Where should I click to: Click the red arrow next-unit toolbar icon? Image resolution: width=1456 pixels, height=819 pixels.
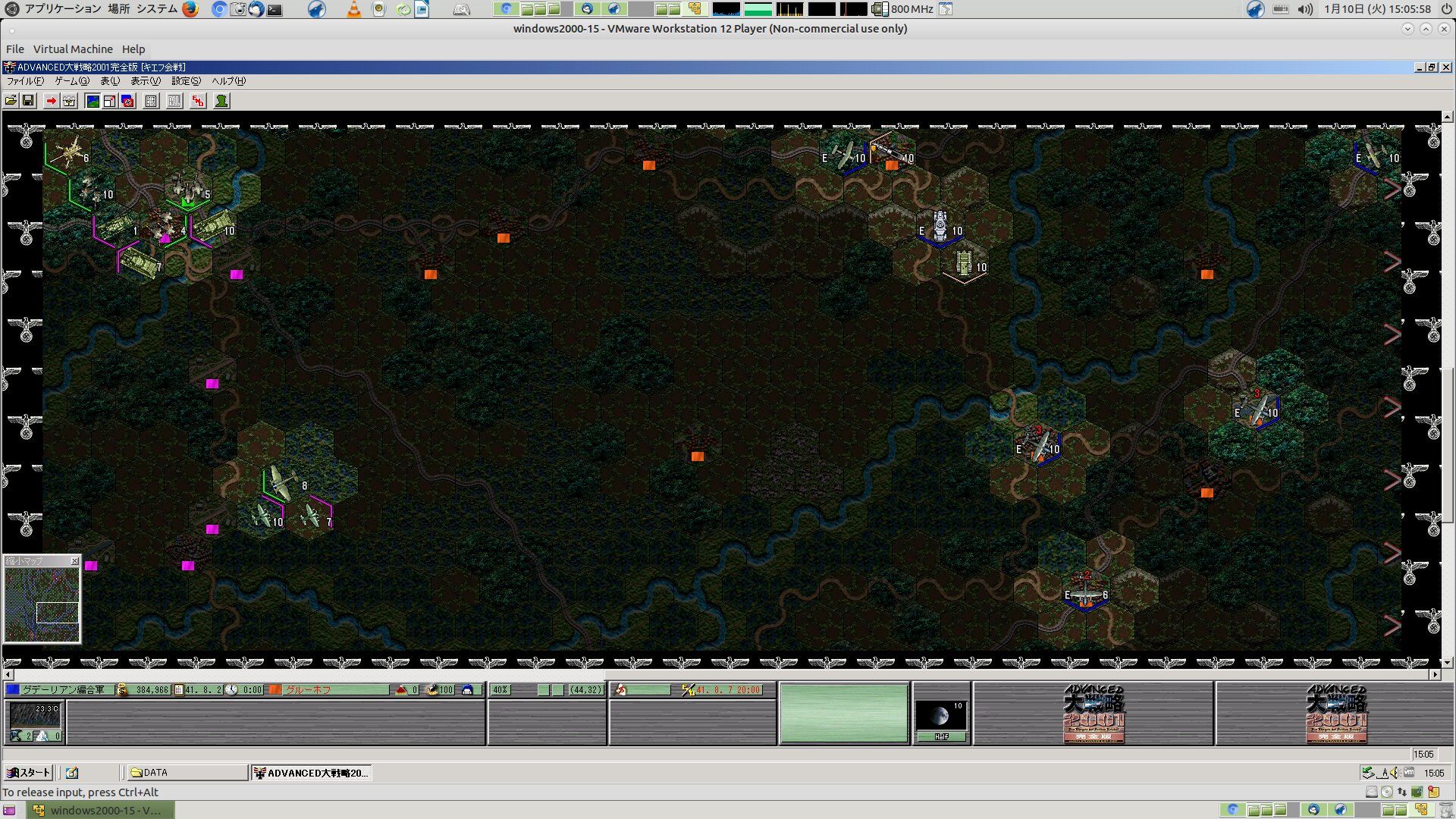[x=51, y=101]
